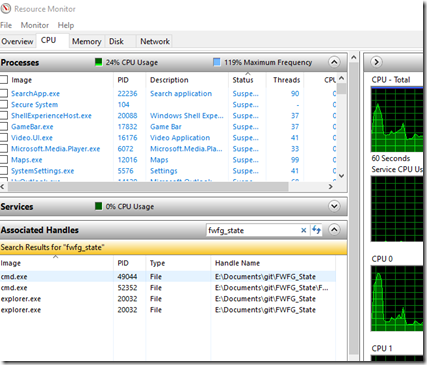427x365 pixels.
Task: Sort processes by Status column
Action: pos(248,80)
